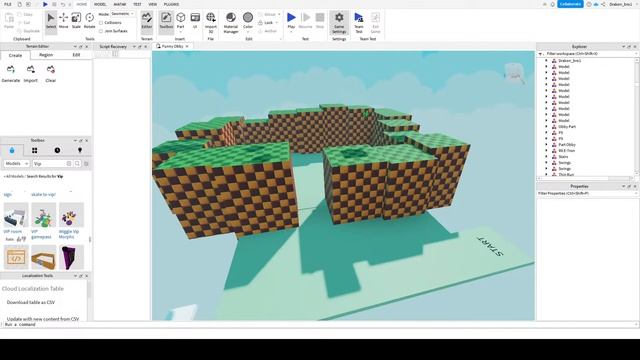Open the TEST ribbon tab
Viewport: 640px width, 360px height.
point(137,4)
